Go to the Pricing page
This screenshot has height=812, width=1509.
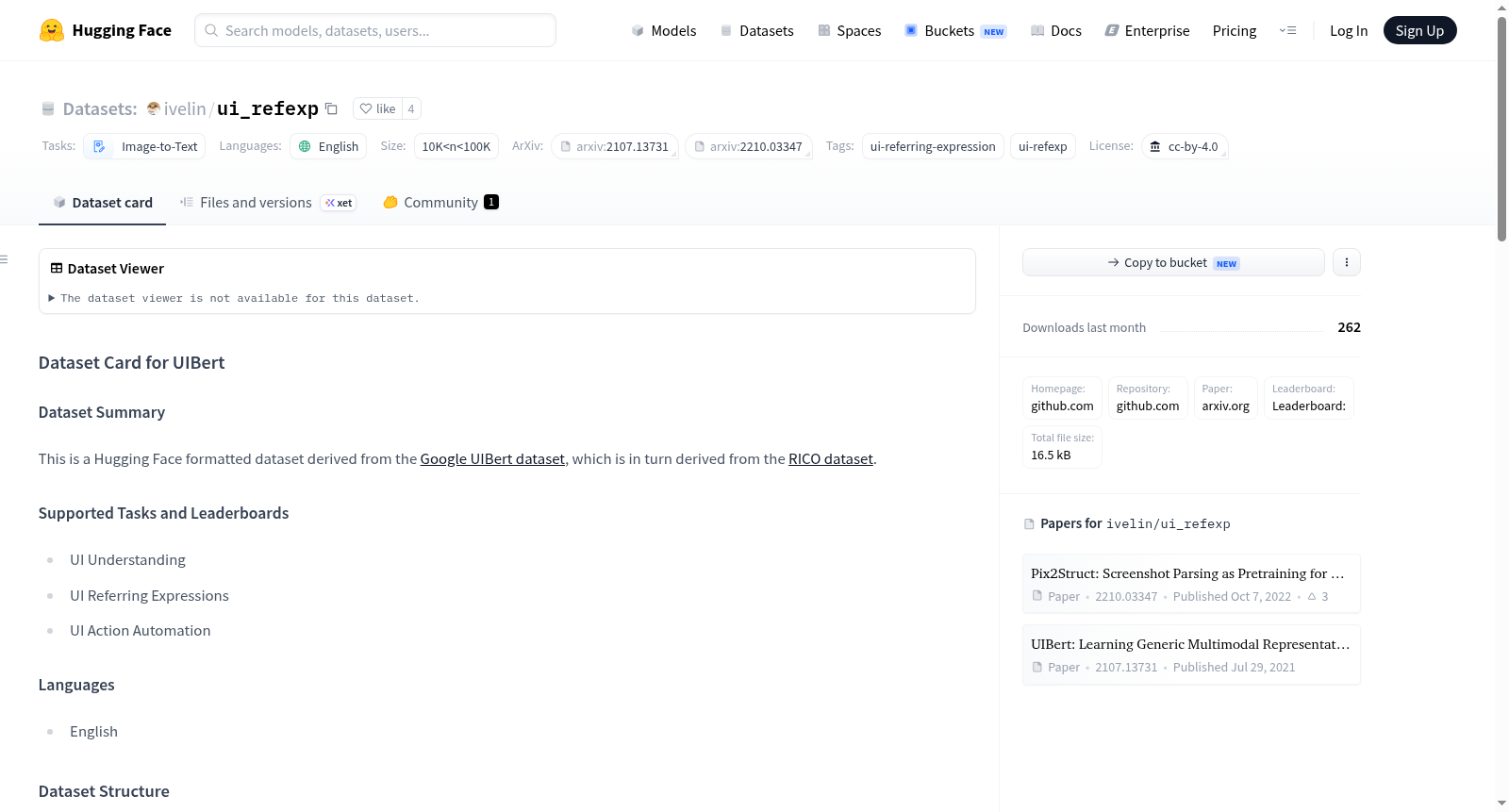[x=1235, y=30]
